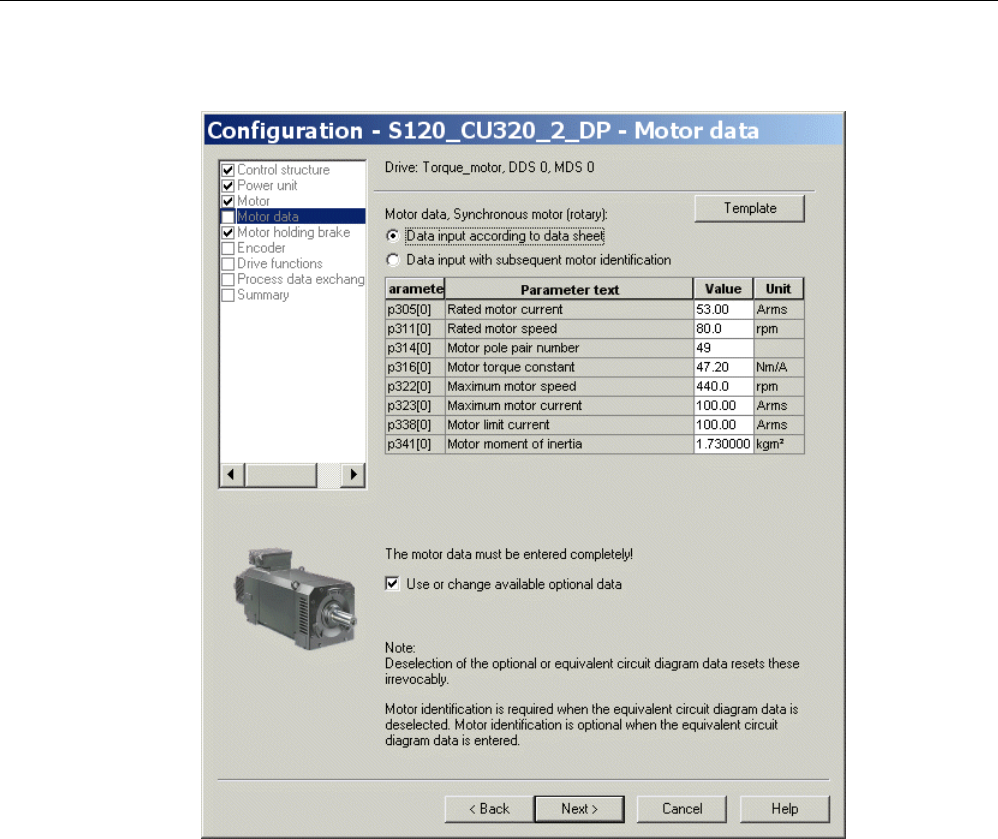Viewport: 998px width, 839px height.
Task: Select parameter cell p323[0]
Action: point(415,405)
